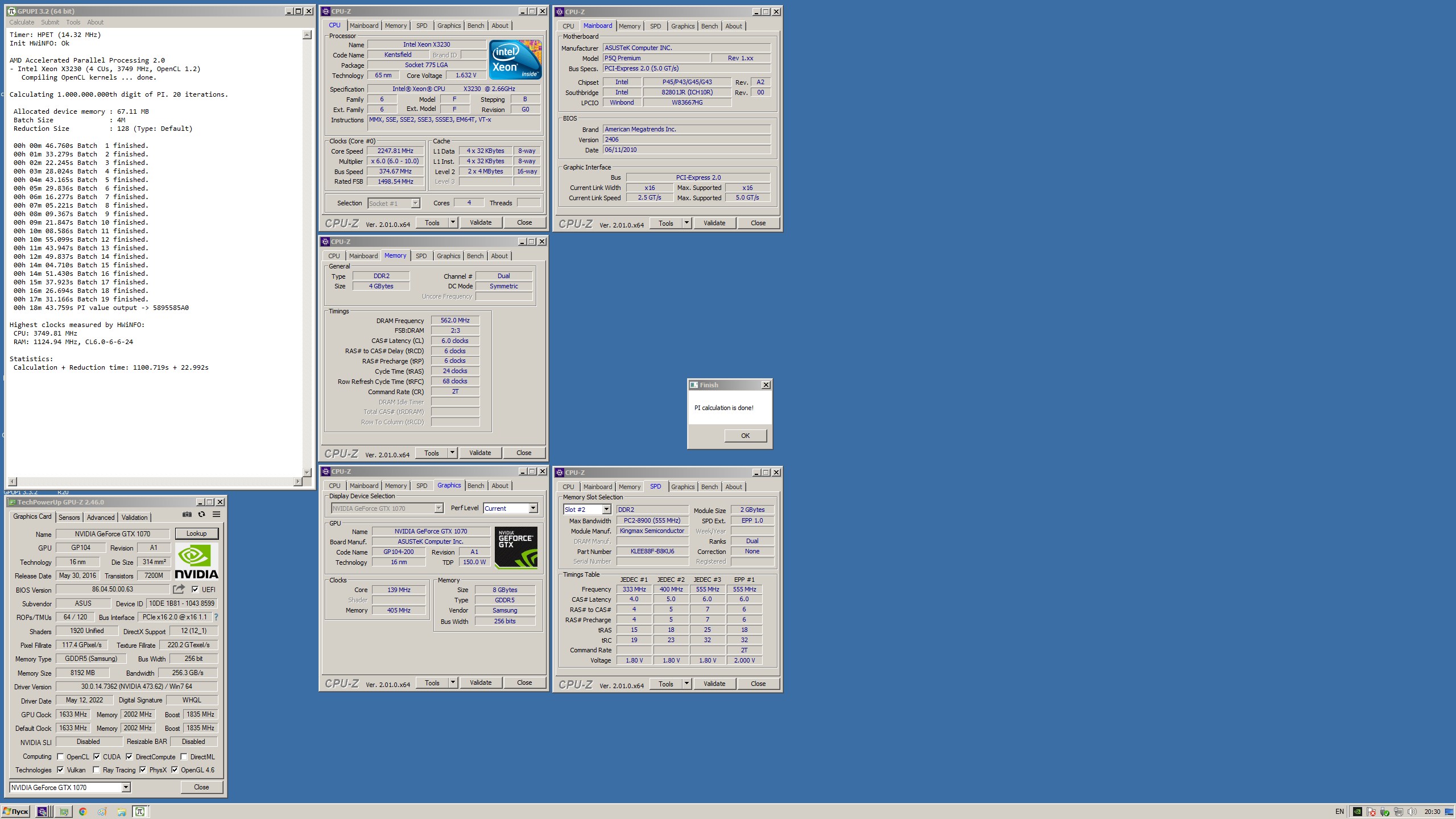
Task: Click the NVIDIA logo in GPU-Z
Action: (196, 561)
